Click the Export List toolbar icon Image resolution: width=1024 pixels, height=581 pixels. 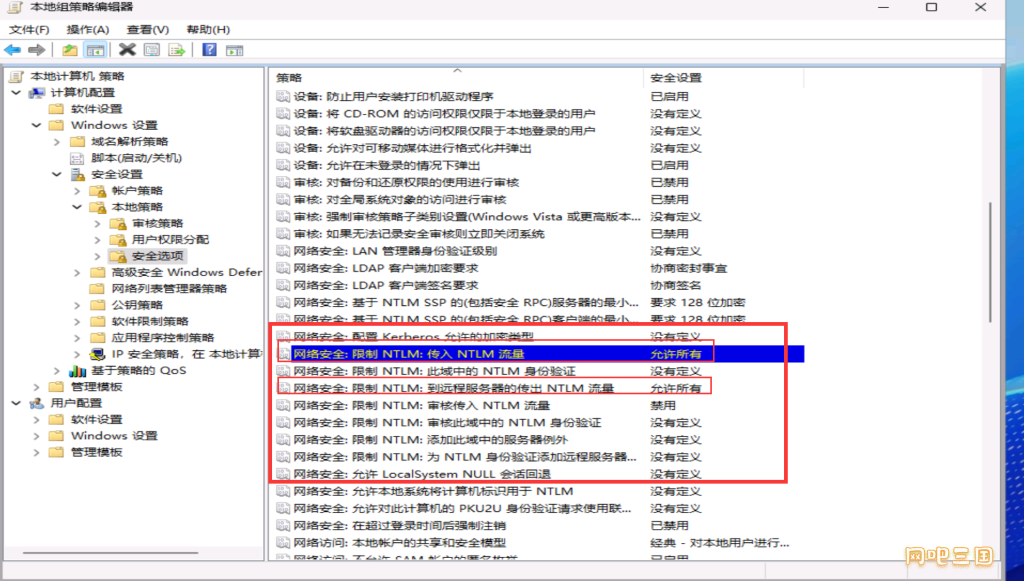coord(176,50)
